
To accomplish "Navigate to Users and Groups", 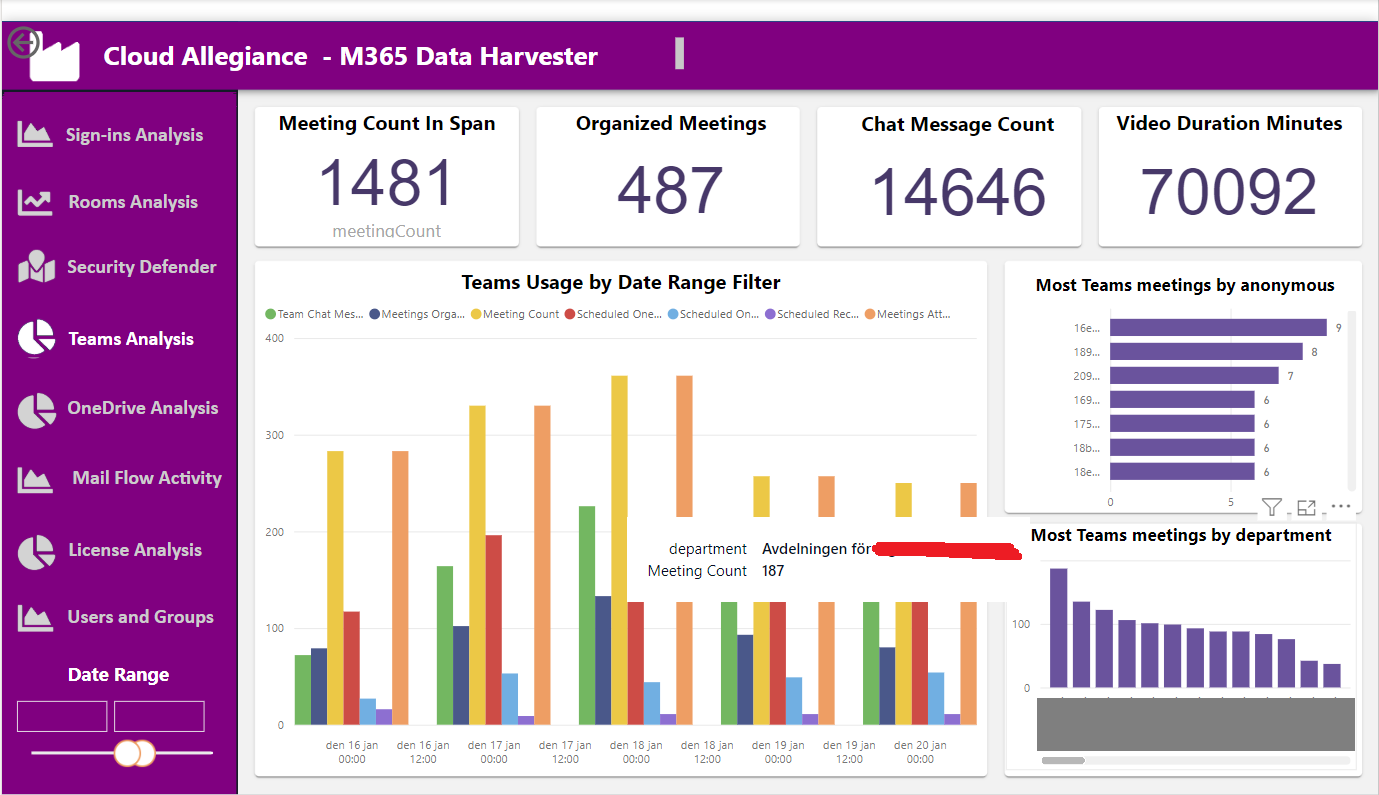I will pyautogui.click(x=140, y=617).
